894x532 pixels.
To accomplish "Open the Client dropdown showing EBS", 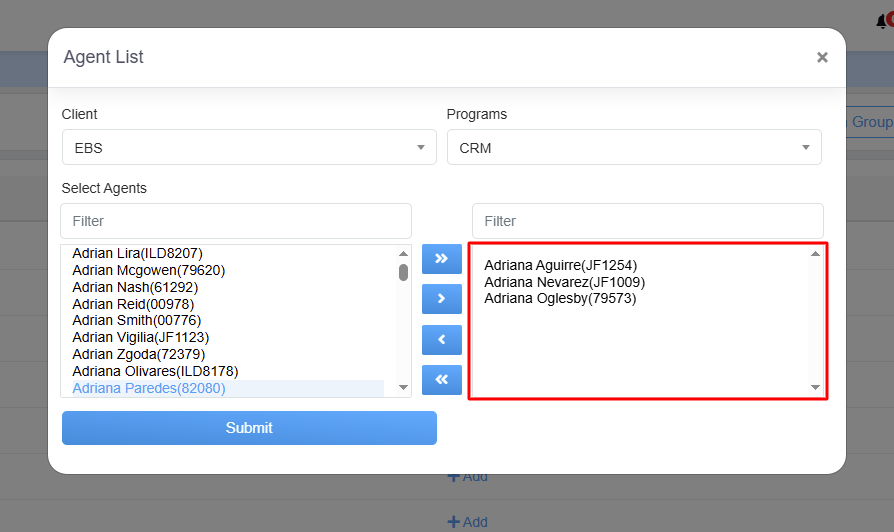I will coord(249,148).
